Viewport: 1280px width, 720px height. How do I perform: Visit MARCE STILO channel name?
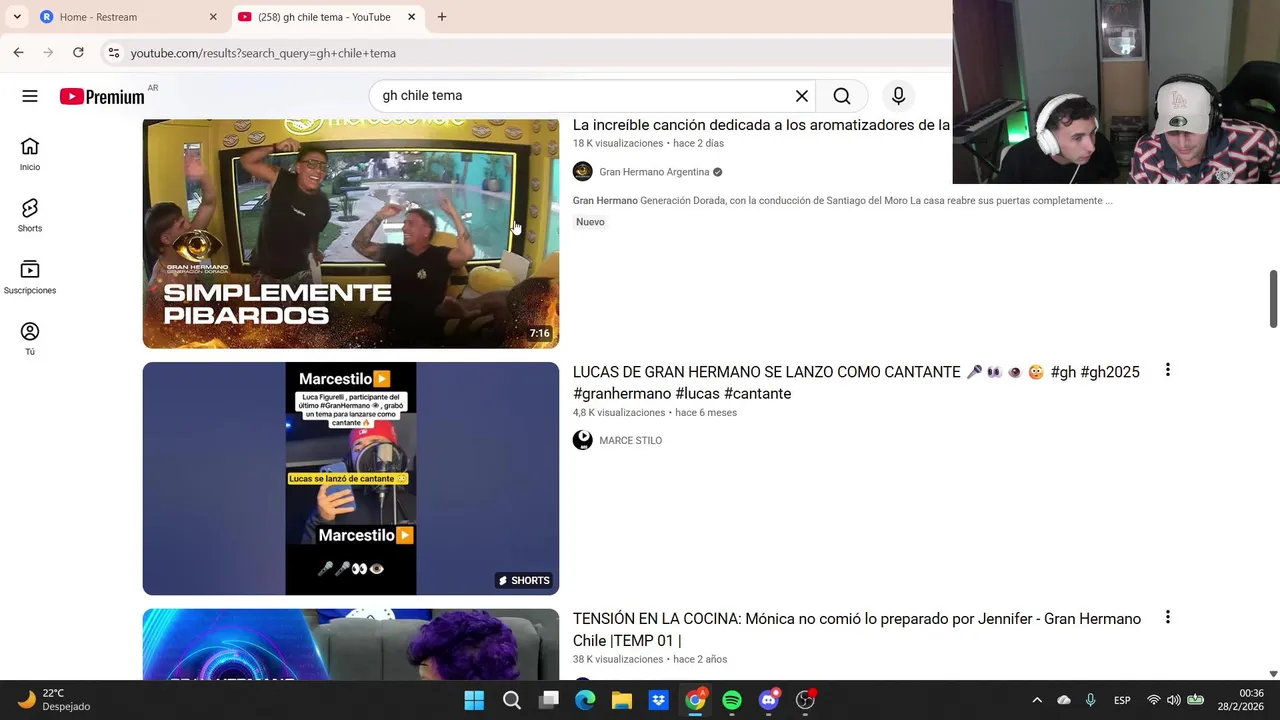click(630, 440)
